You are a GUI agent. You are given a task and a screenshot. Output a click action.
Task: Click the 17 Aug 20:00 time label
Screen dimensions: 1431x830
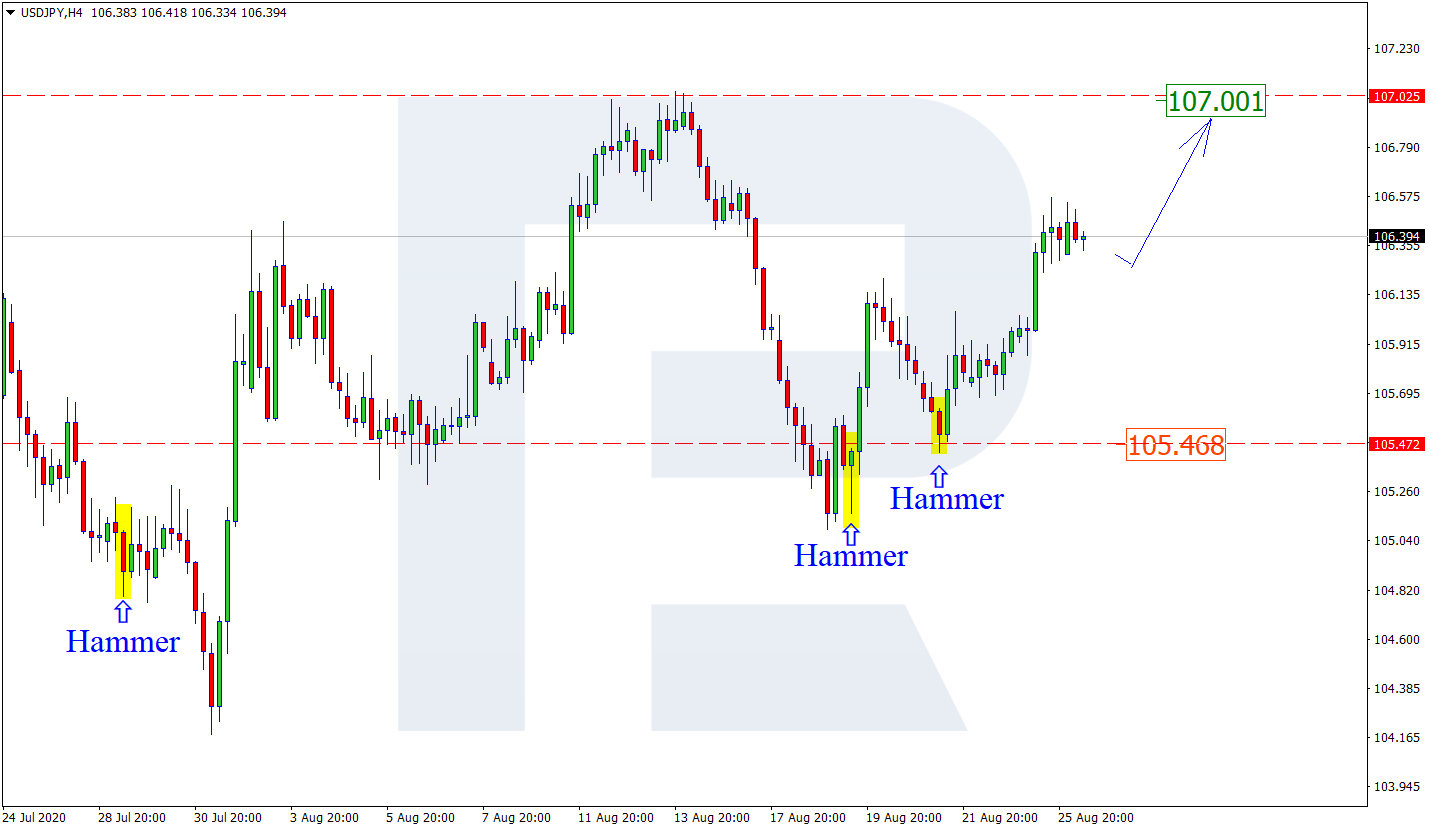pyautogui.click(x=808, y=818)
